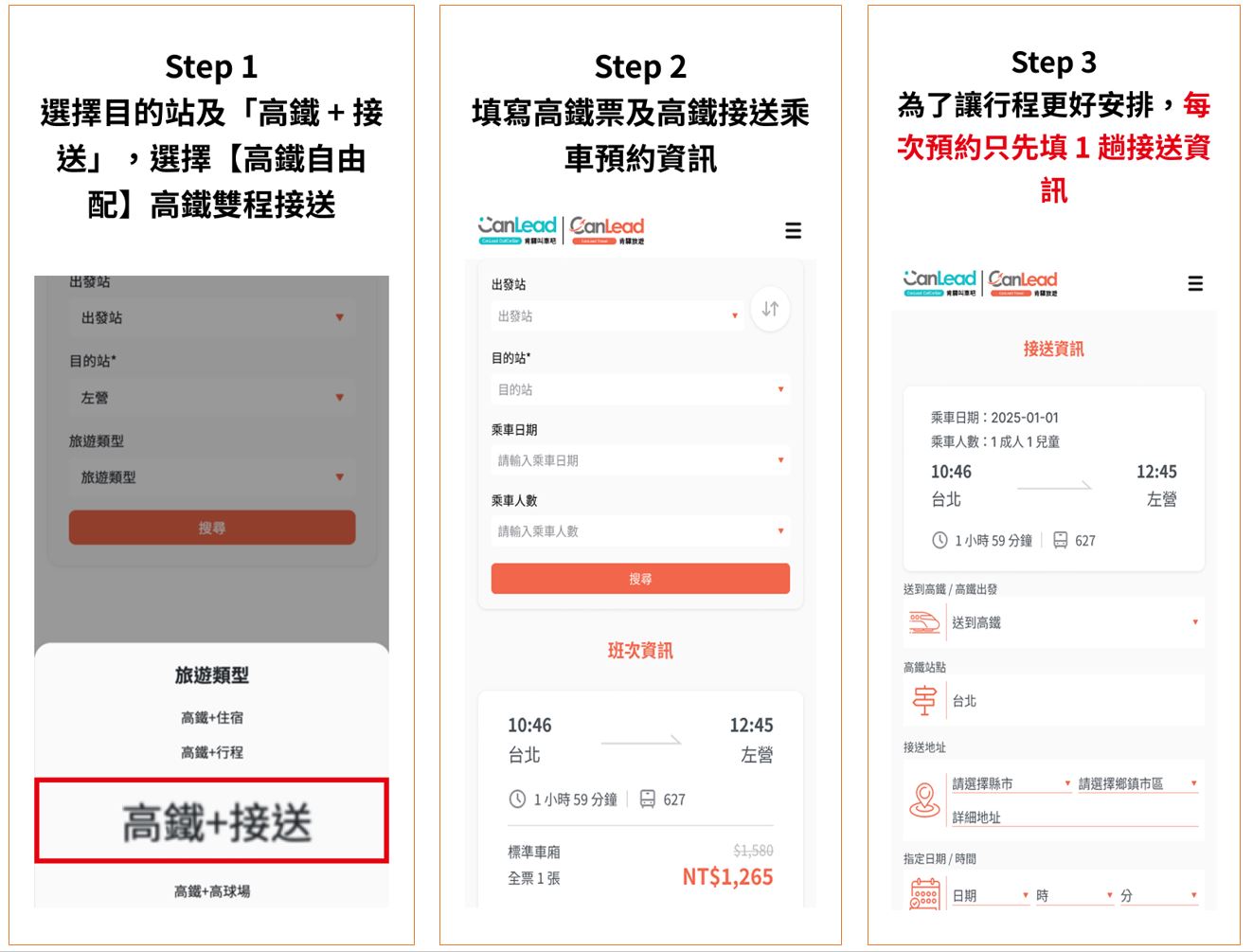The width and height of the screenshot is (1253, 952).
Task: Choose 高鐵+行程 from travel types
Action: click(212, 752)
